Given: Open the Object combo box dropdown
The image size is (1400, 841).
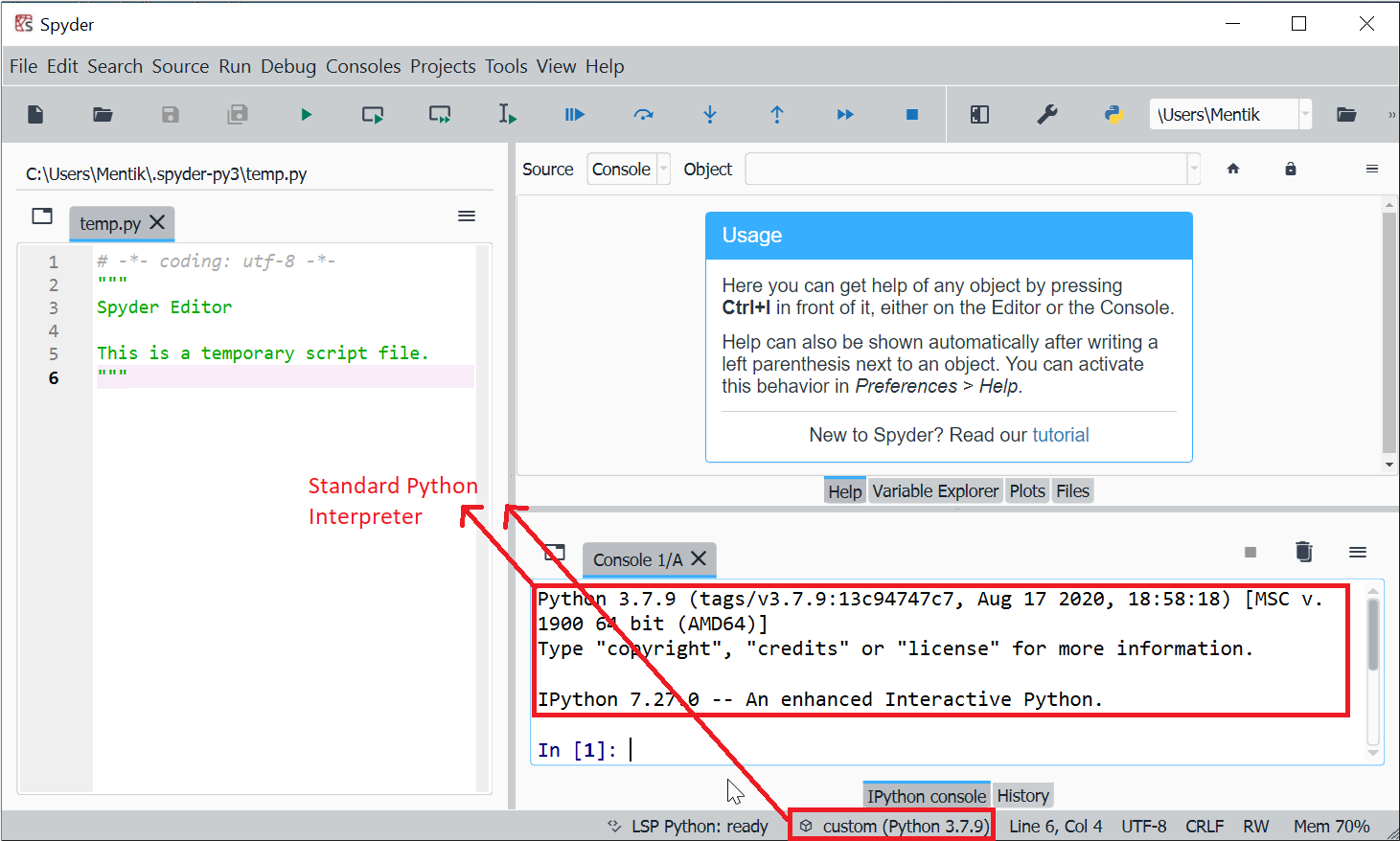Looking at the screenshot, I should click(1193, 169).
